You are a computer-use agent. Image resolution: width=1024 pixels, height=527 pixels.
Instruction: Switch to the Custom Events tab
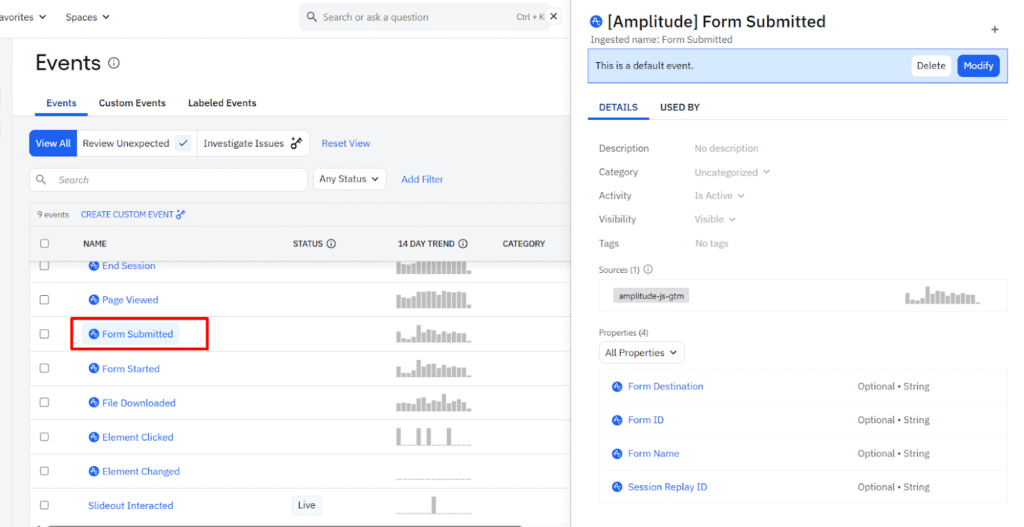click(132, 103)
